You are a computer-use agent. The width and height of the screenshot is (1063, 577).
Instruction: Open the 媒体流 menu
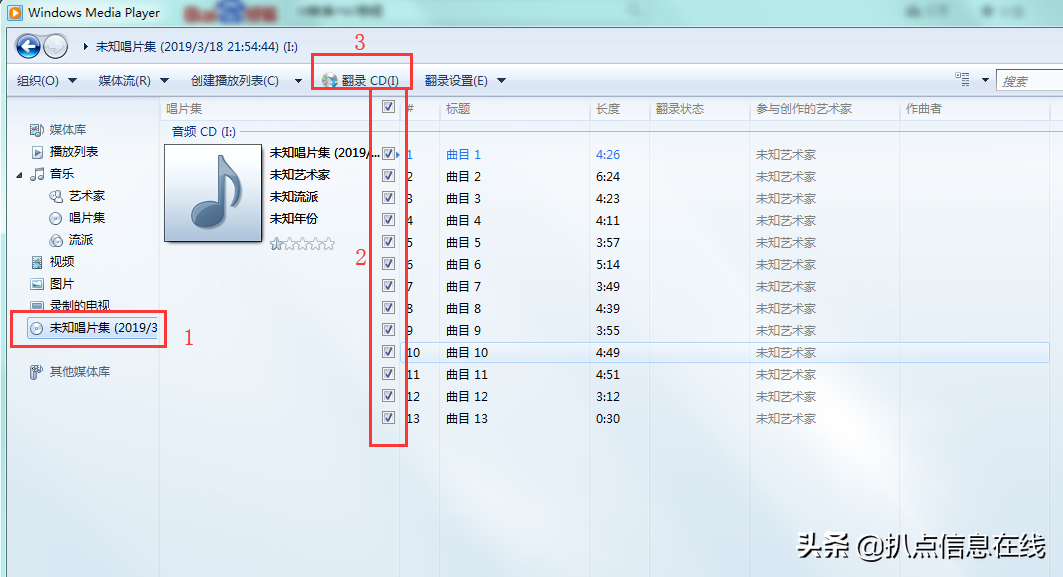(x=126, y=81)
